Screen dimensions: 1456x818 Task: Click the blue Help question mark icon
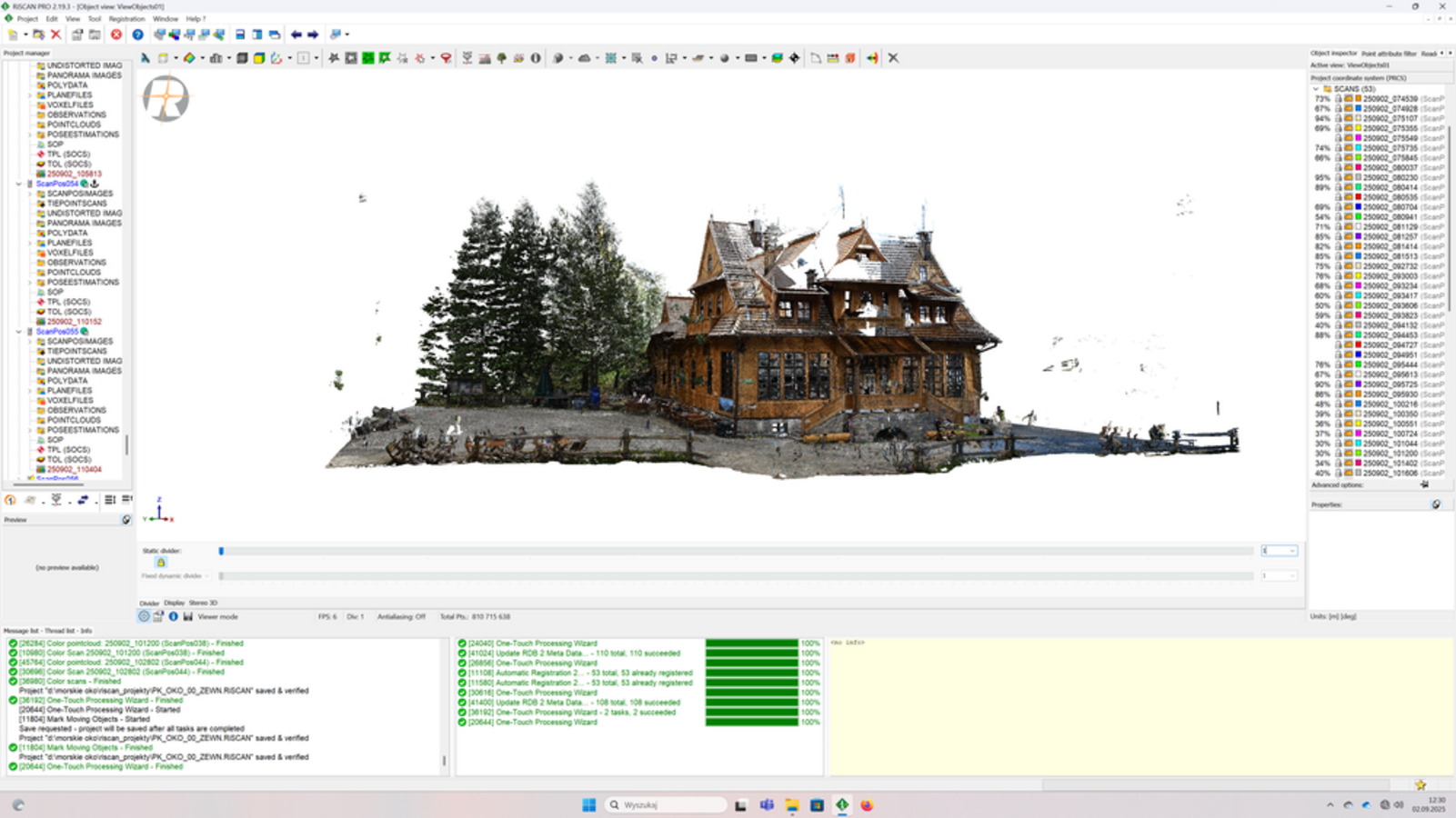coord(137,35)
